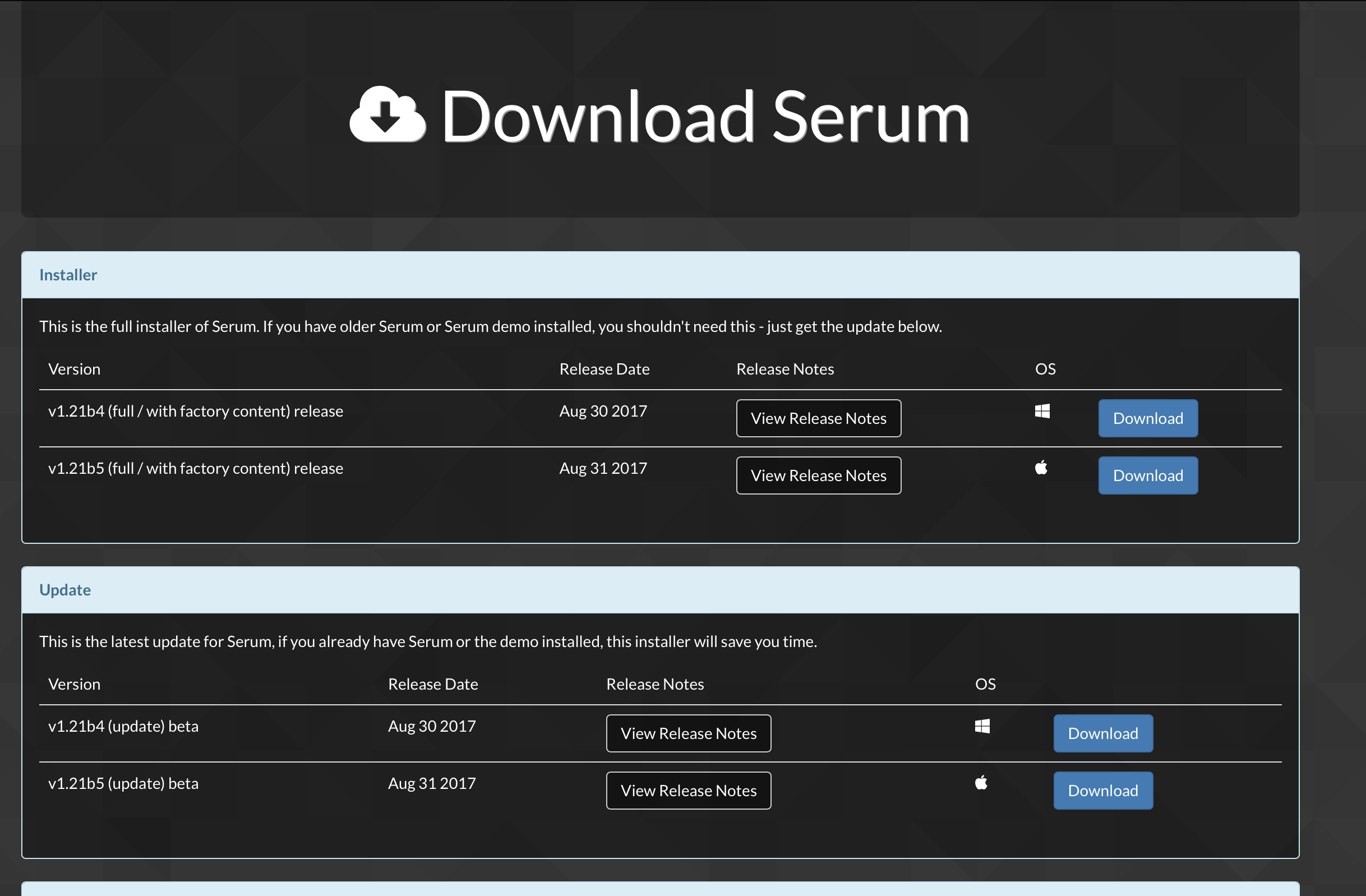Viewport: 1366px width, 896px height.
Task: View release notes for v1.21b5 full installer
Action: pyautogui.click(x=819, y=475)
